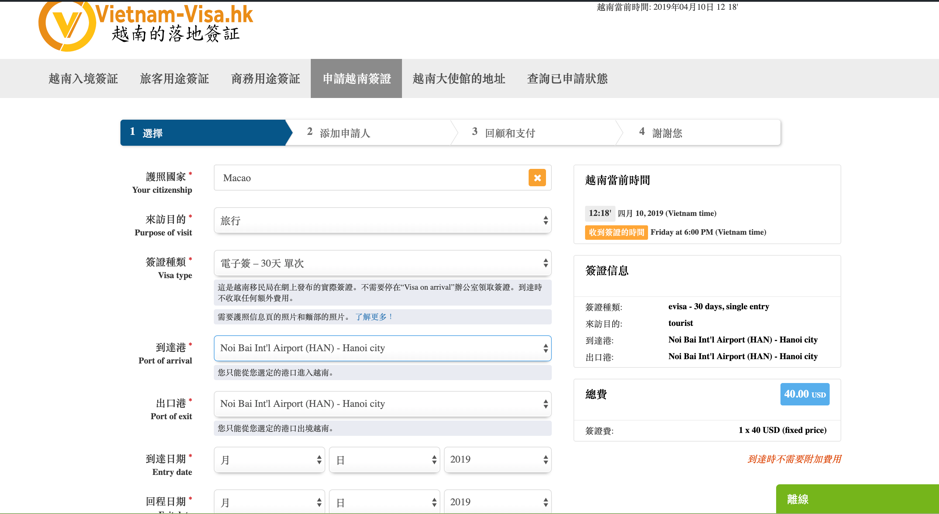Viewport: 939px width, 514px height.
Task: Click the Vietnam-Visa.hk logo icon
Action: [67, 24]
